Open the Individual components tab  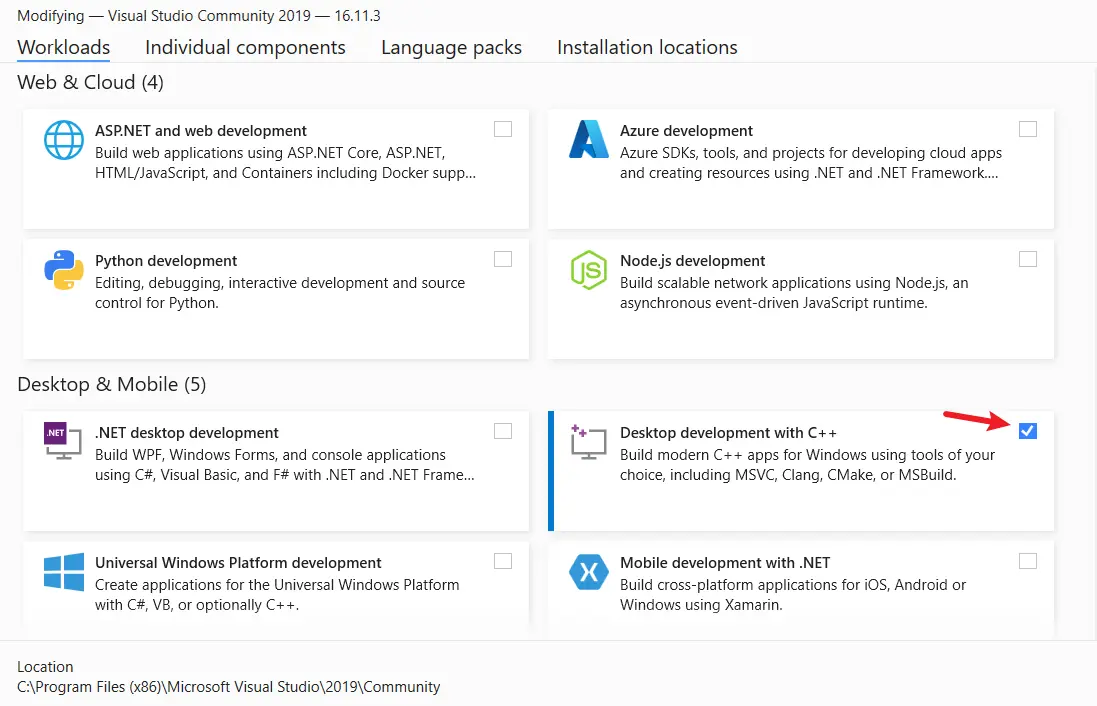(x=245, y=48)
